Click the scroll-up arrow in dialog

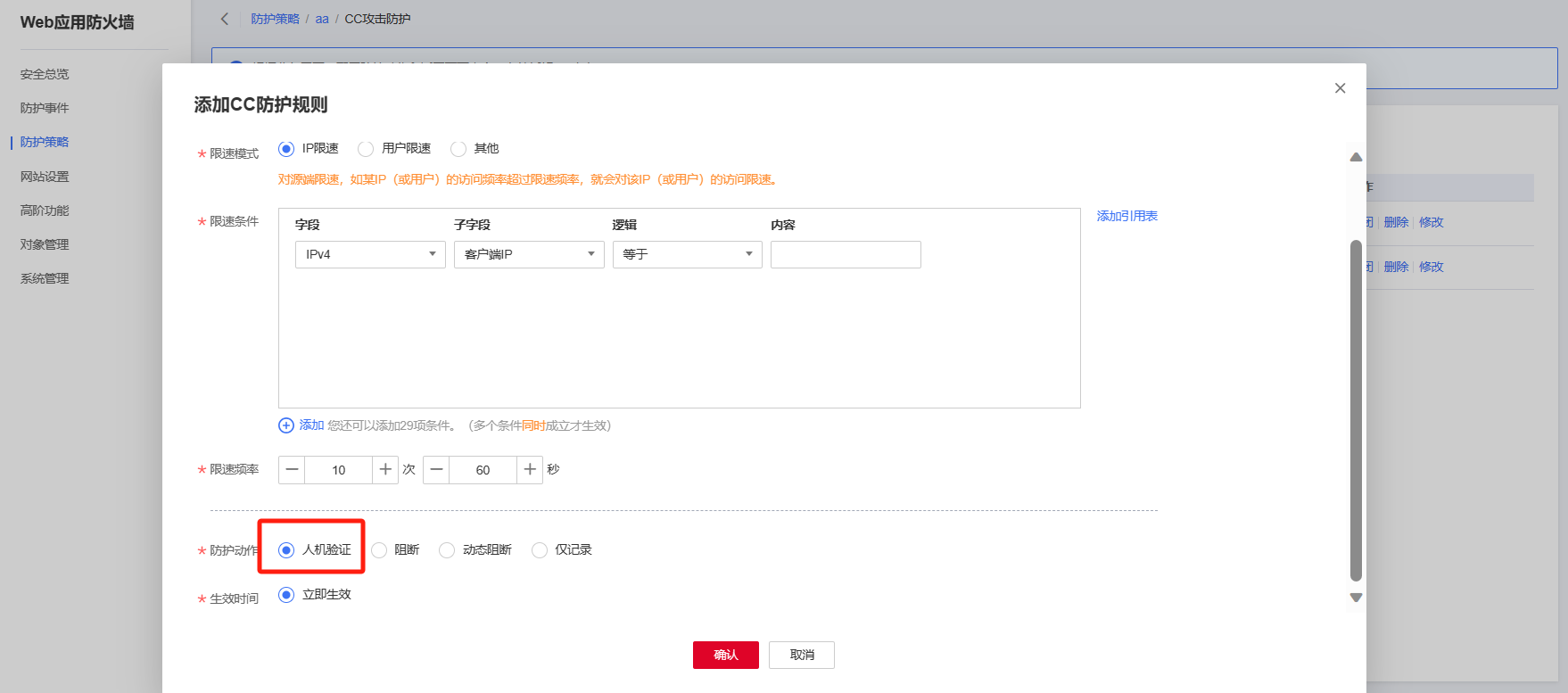(x=1356, y=157)
